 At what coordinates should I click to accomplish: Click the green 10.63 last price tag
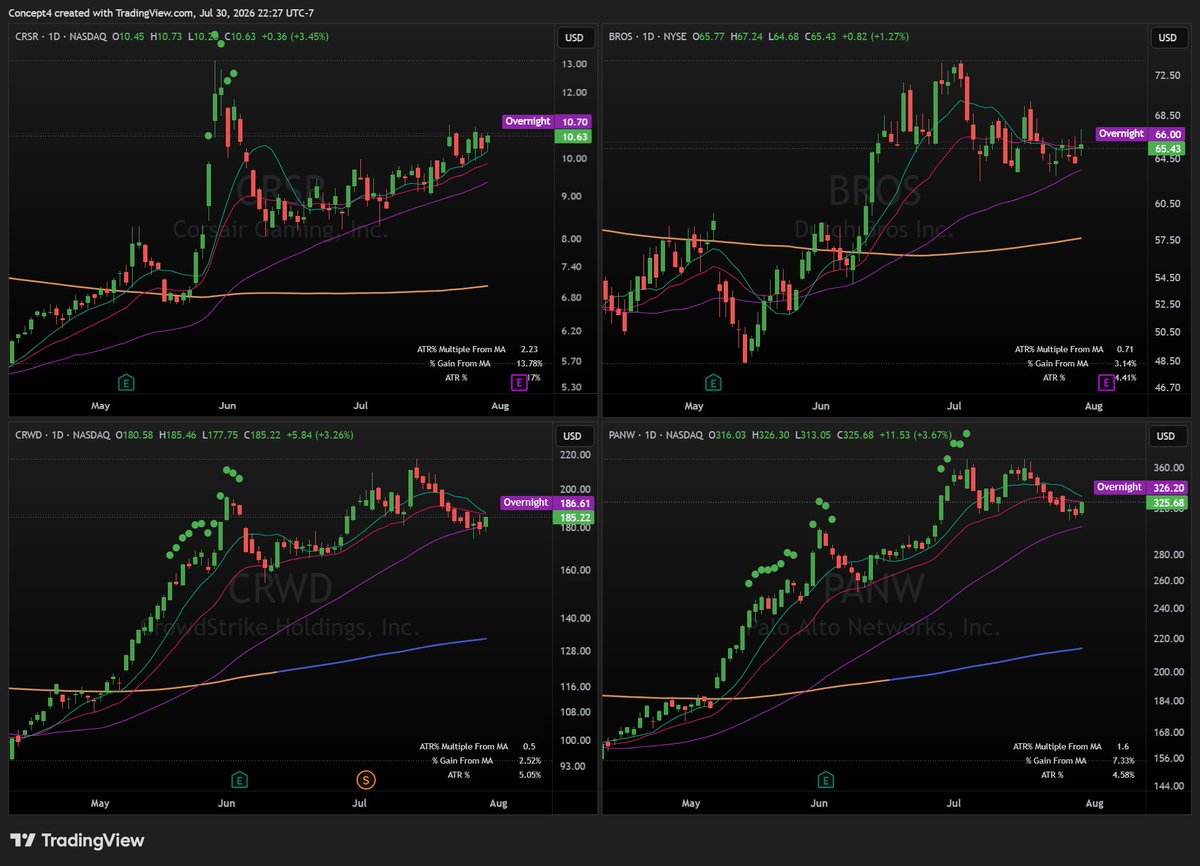click(573, 137)
